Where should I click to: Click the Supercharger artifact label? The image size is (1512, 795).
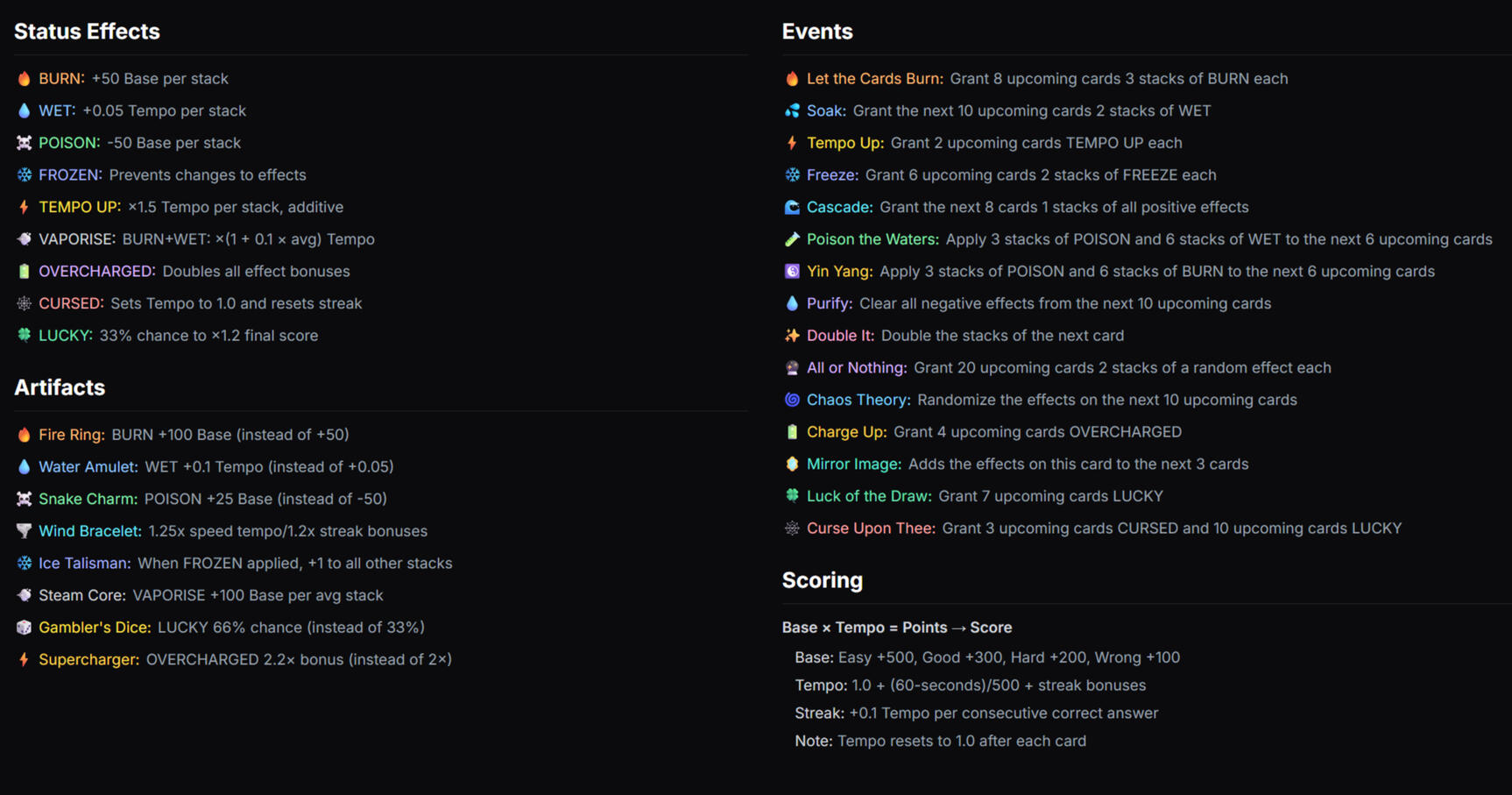(88, 659)
